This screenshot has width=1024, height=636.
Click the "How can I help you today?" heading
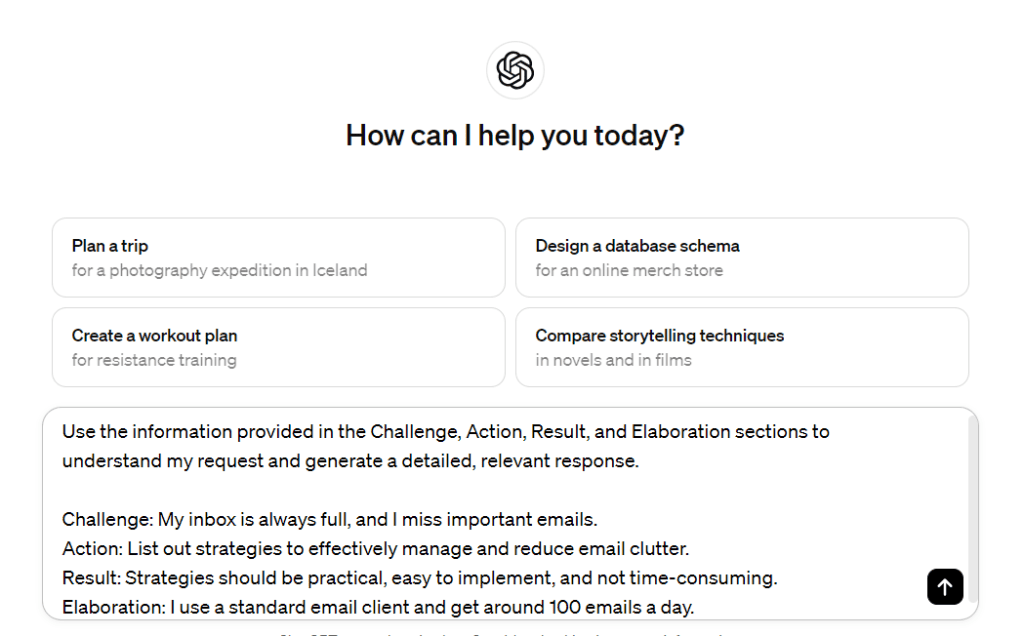[515, 136]
